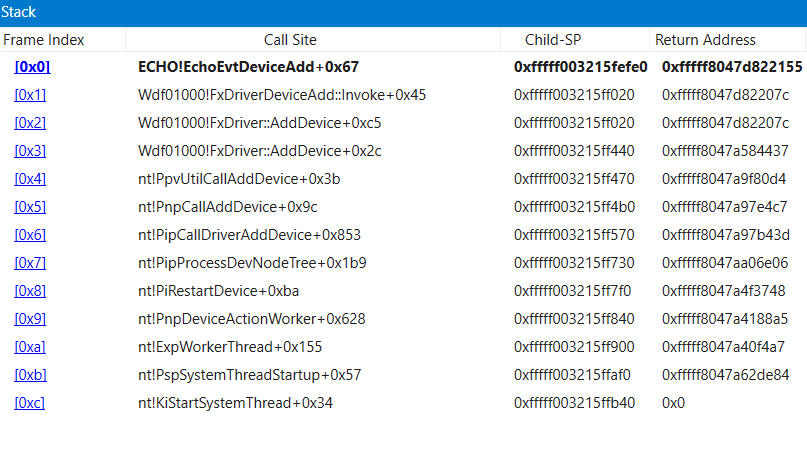Open frame [0x6] link

coord(30,235)
